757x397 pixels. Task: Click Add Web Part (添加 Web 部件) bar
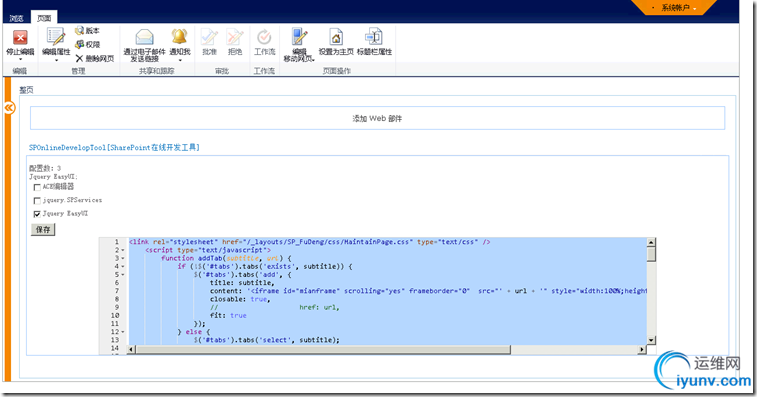pyautogui.click(x=377, y=118)
